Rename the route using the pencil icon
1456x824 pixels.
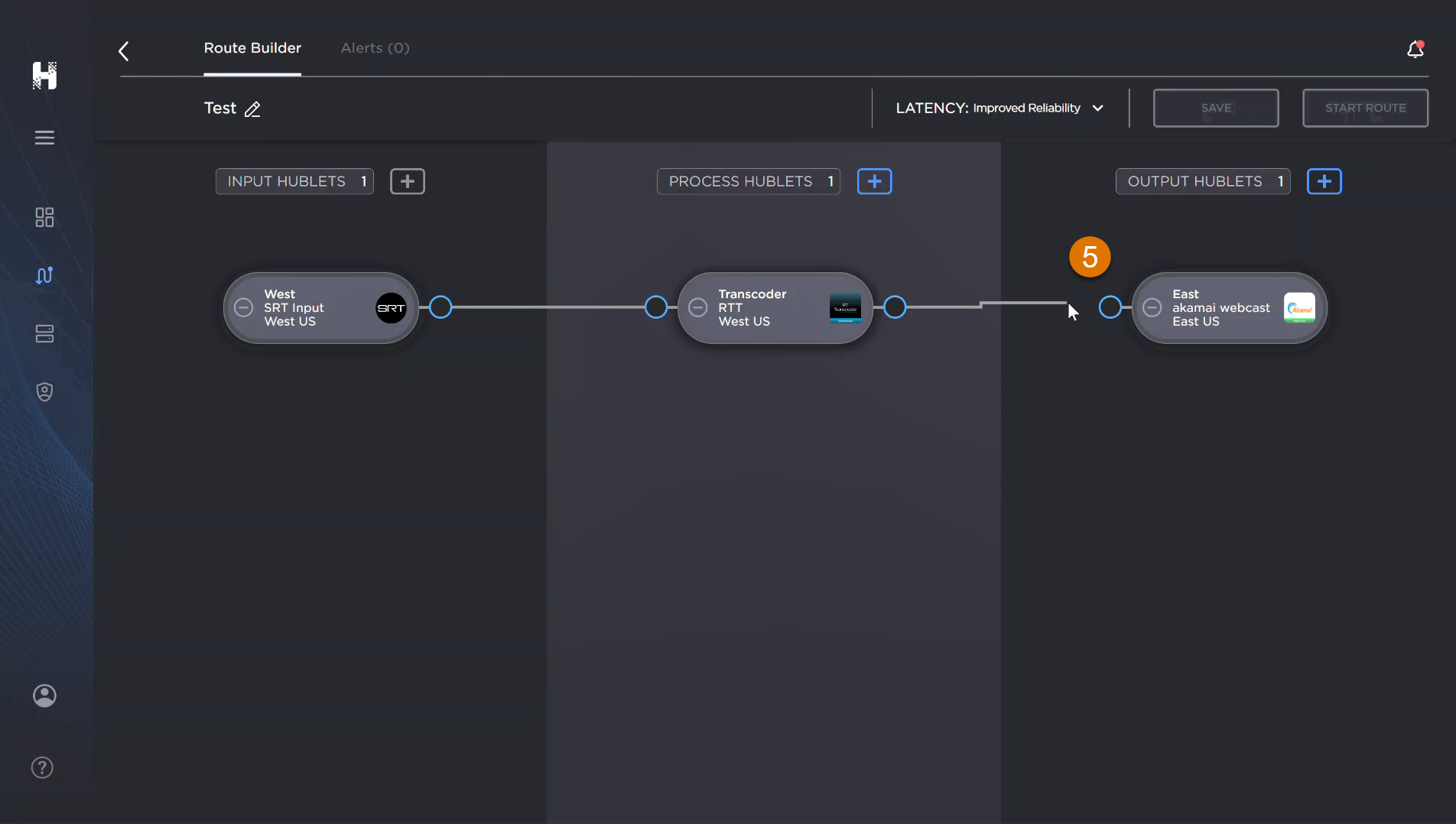253,109
